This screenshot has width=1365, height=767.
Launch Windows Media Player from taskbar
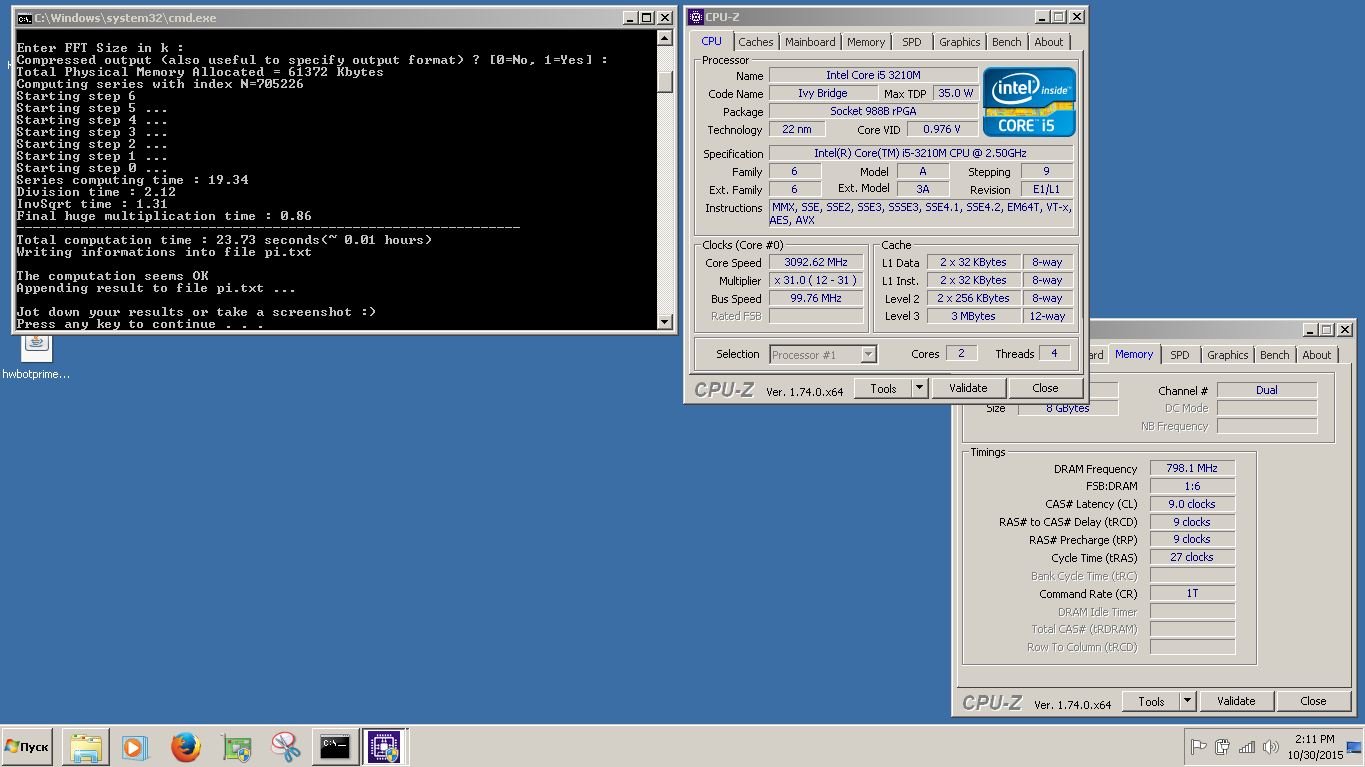pos(135,747)
